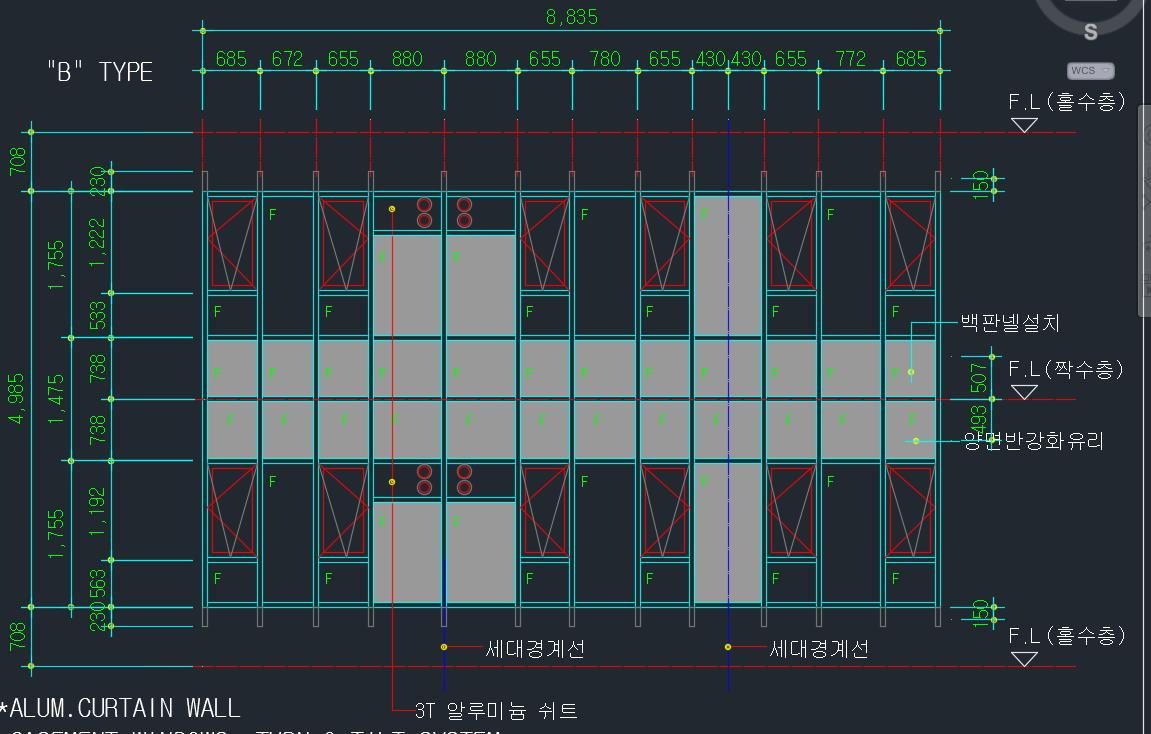
Task: Select the 백판넬설치 annotation text
Action: (x=1010, y=323)
